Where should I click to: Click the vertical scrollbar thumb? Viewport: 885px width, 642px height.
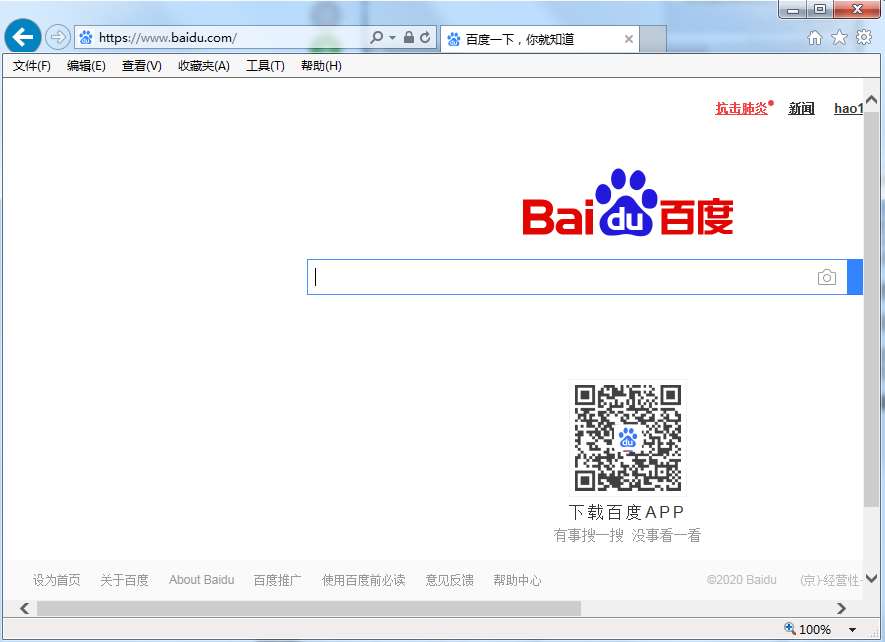click(x=871, y=308)
